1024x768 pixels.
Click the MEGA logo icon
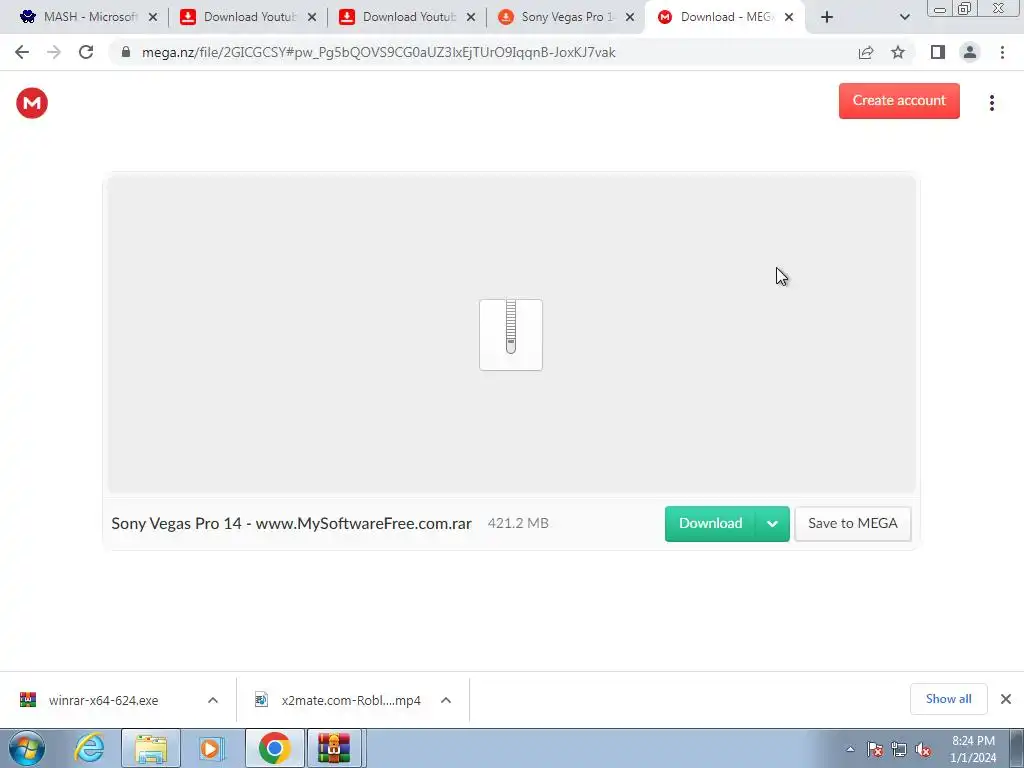[x=32, y=103]
